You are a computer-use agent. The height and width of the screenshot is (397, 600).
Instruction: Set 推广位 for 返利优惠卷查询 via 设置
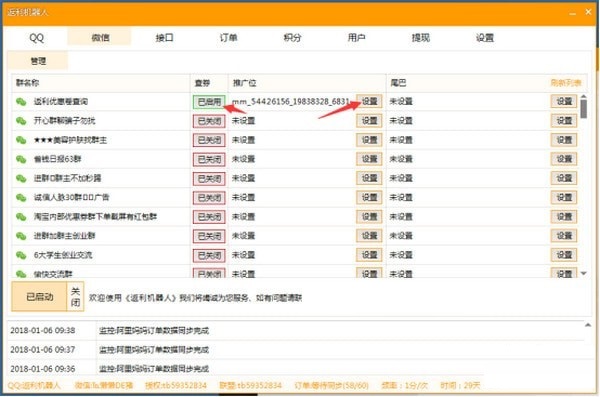coord(369,101)
